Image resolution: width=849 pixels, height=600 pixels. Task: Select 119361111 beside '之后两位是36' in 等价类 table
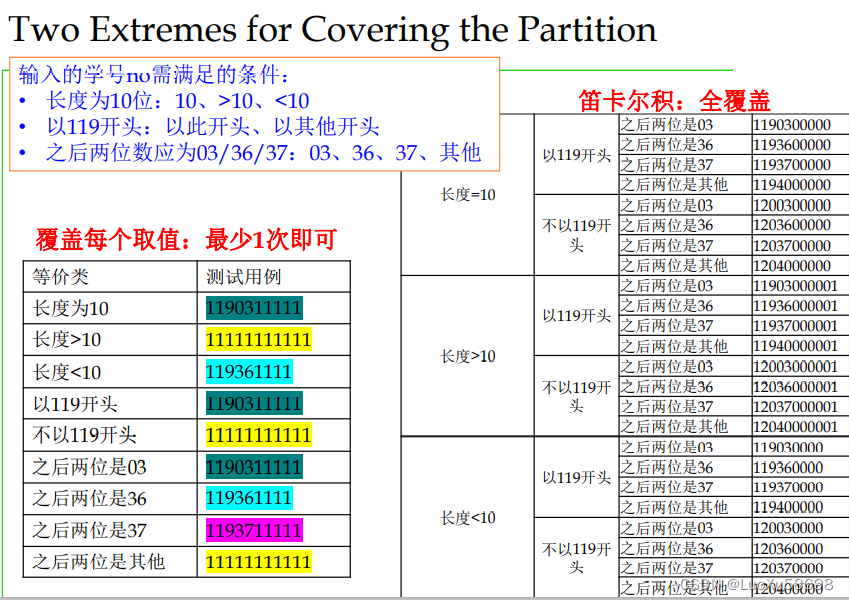pyautogui.click(x=249, y=498)
